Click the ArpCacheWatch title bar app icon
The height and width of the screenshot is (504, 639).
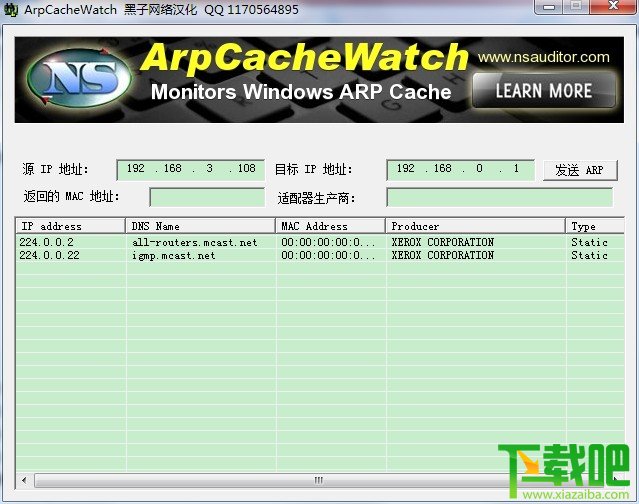tap(11, 9)
